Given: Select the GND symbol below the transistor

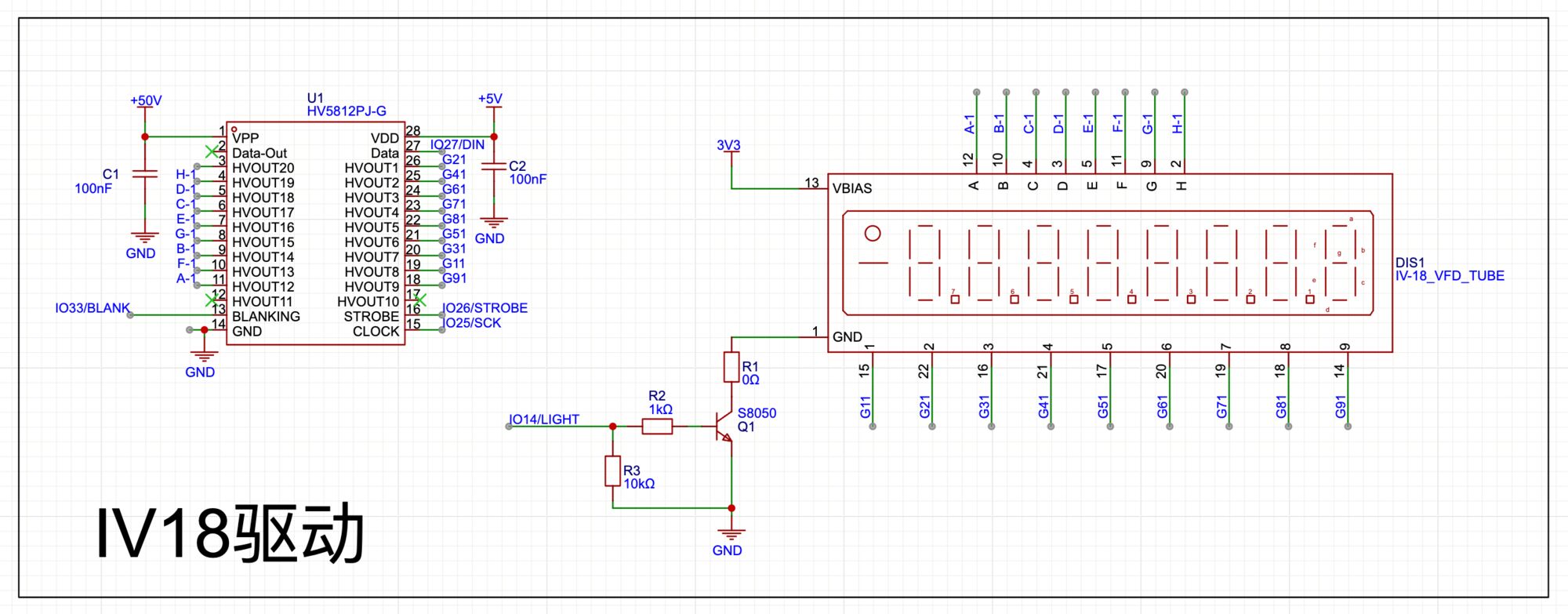Looking at the screenshot, I should (731, 535).
